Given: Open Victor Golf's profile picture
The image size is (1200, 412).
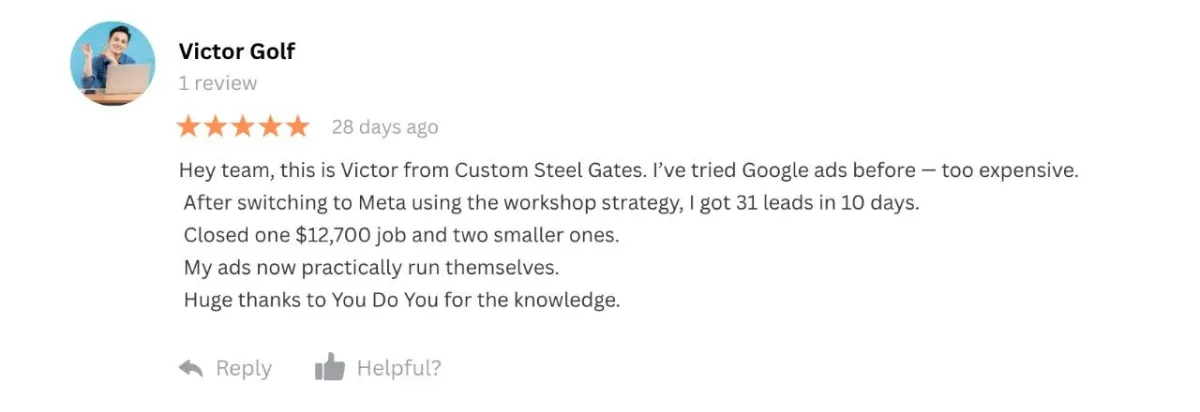Looking at the screenshot, I should (113, 64).
